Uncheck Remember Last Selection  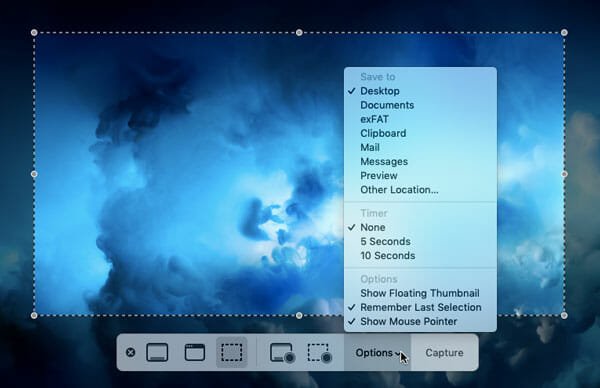(x=420, y=307)
